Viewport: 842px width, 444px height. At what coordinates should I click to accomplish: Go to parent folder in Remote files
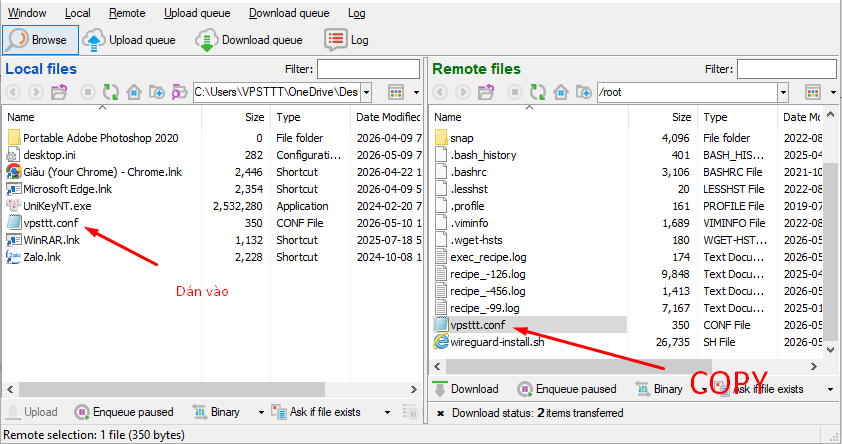[x=486, y=92]
